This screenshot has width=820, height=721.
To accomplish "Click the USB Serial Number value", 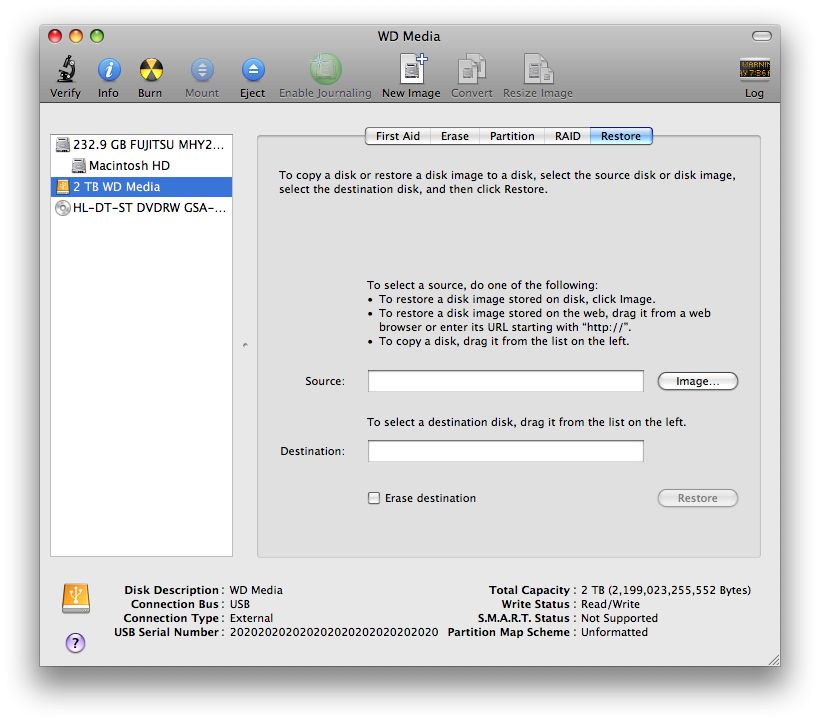I will pyautogui.click(x=334, y=632).
